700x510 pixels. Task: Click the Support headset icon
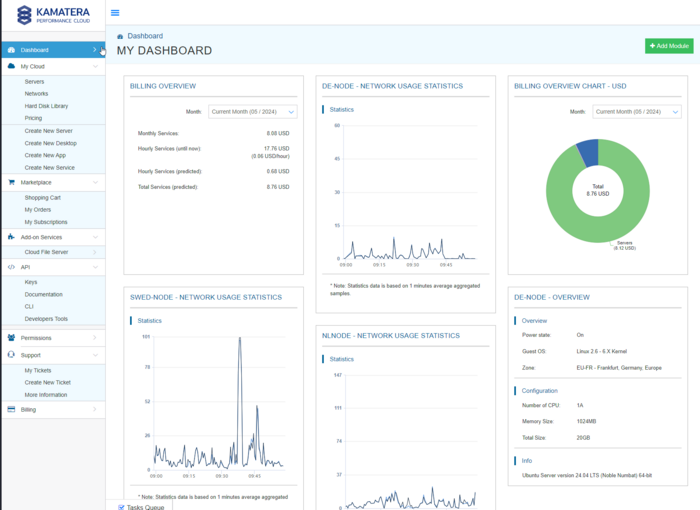(x=11, y=355)
